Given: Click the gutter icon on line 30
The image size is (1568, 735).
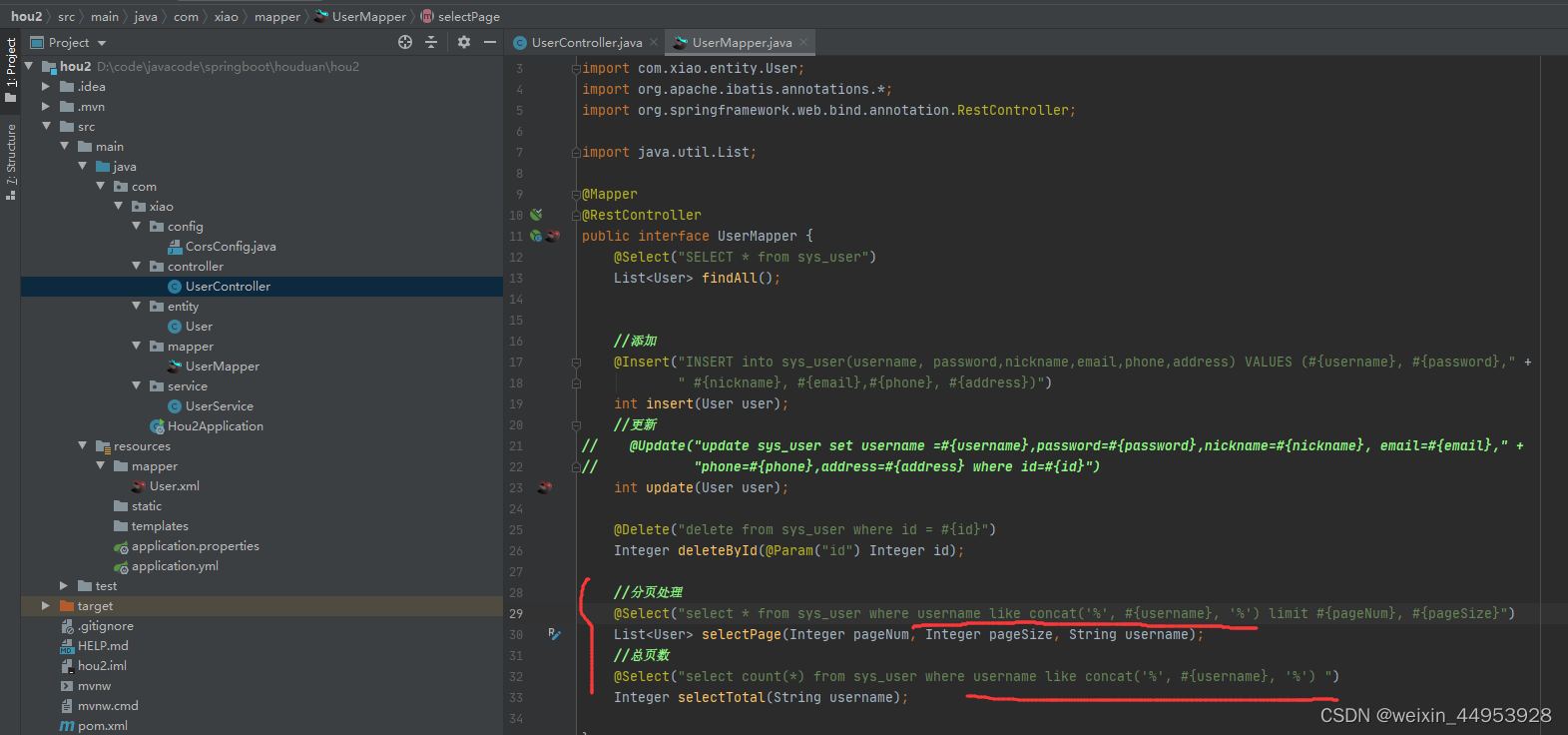Looking at the screenshot, I should click(554, 634).
